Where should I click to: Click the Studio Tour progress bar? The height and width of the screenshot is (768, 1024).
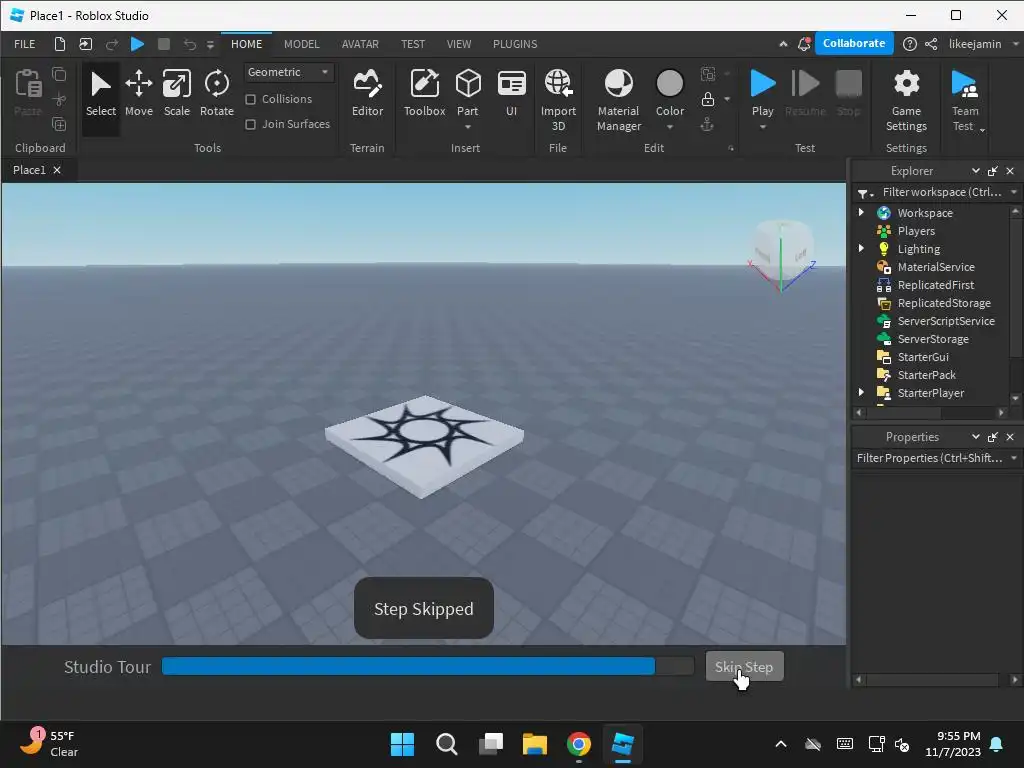[x=428, y=666]
